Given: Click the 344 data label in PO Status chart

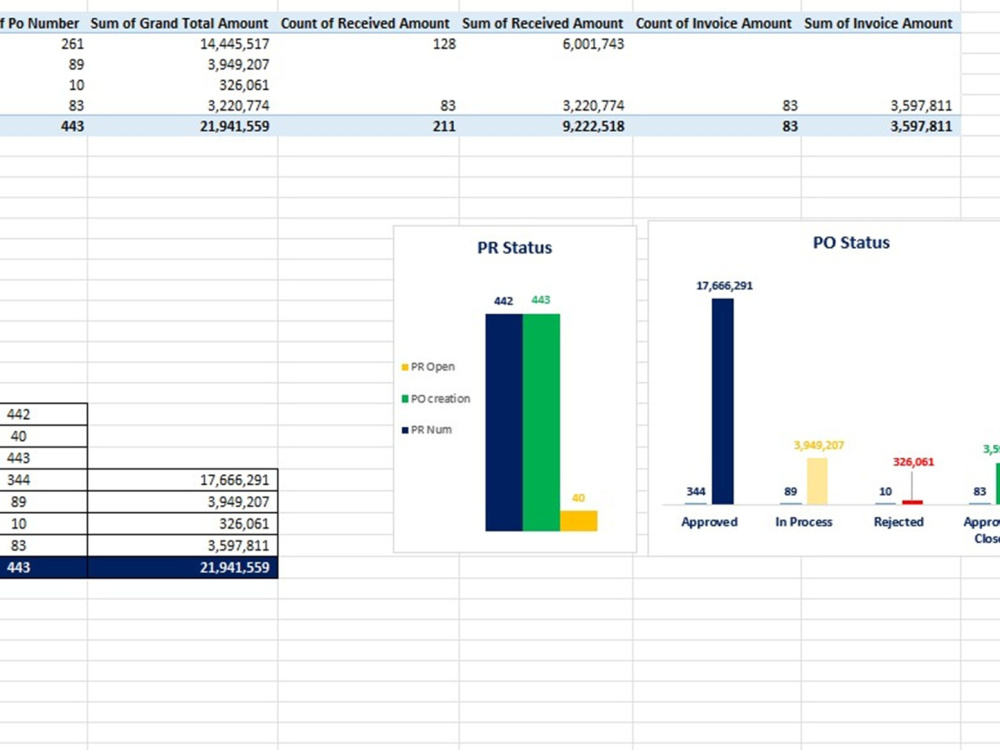Looking at the screenshot, I should (x=696, y=492).
